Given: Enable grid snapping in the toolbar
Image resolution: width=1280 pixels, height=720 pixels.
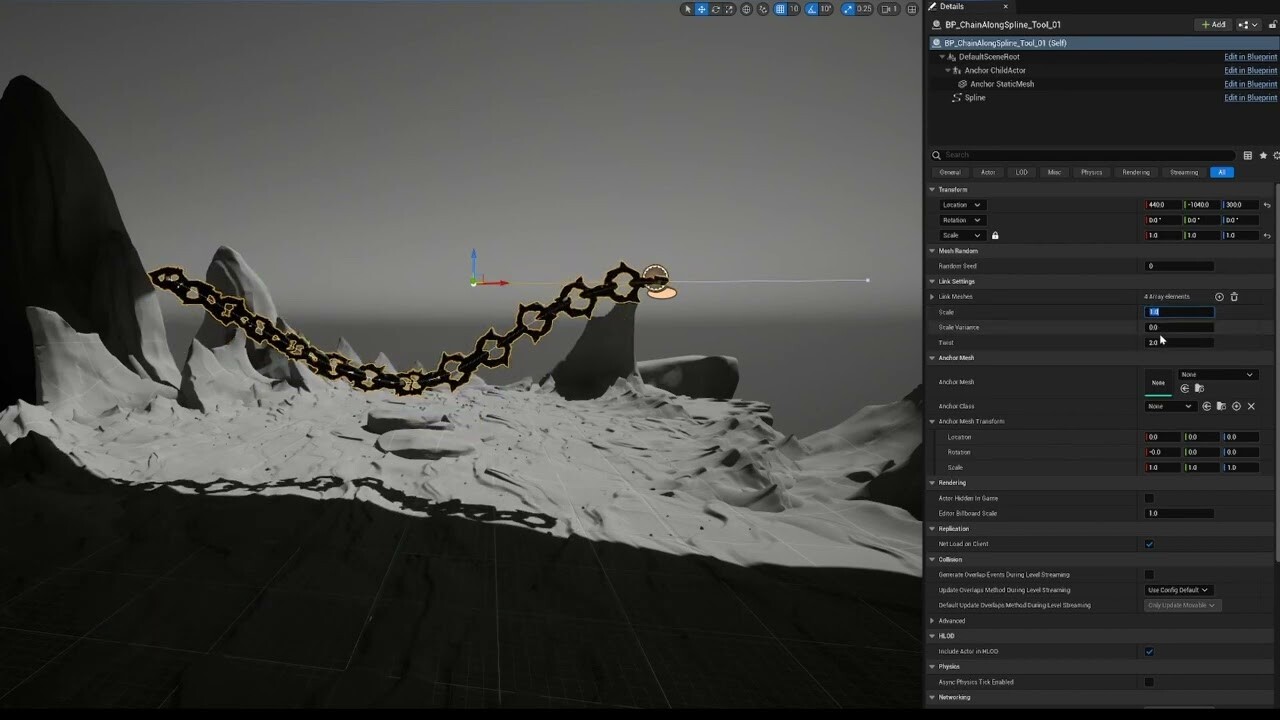Looking at the screenshot, I should [x=778, y=8].
